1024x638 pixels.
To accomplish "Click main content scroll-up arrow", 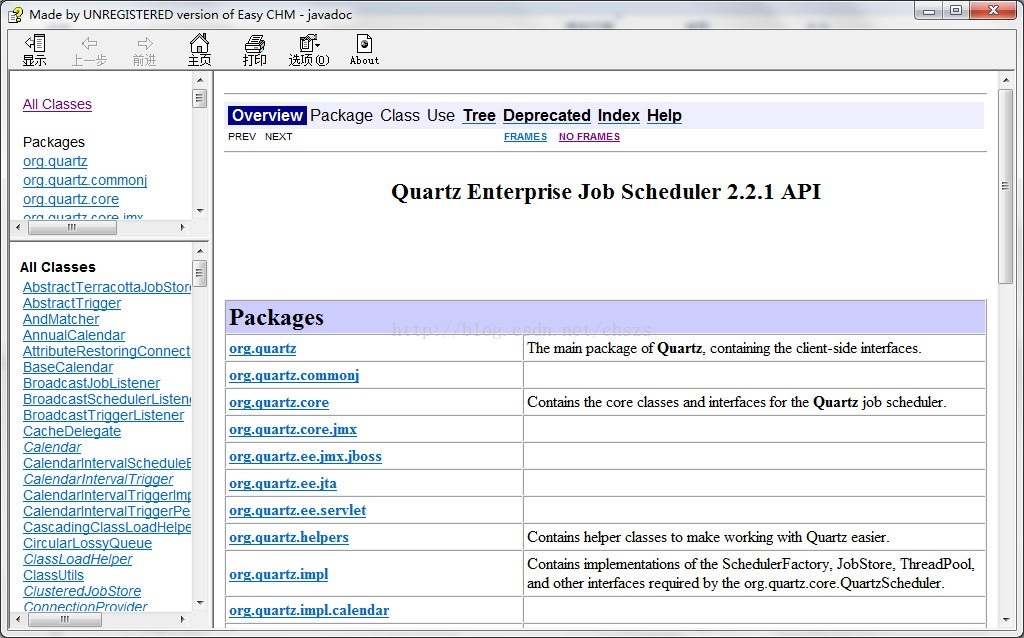I will (x=1006, y=80).
